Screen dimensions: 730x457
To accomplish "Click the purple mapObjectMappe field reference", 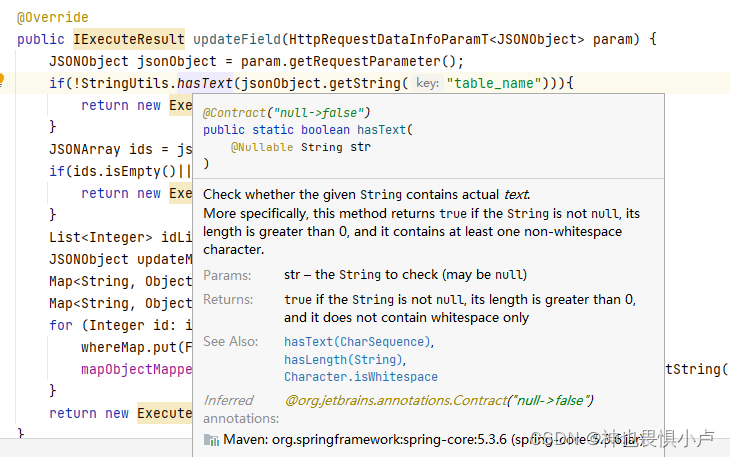I will coord(136,369).
